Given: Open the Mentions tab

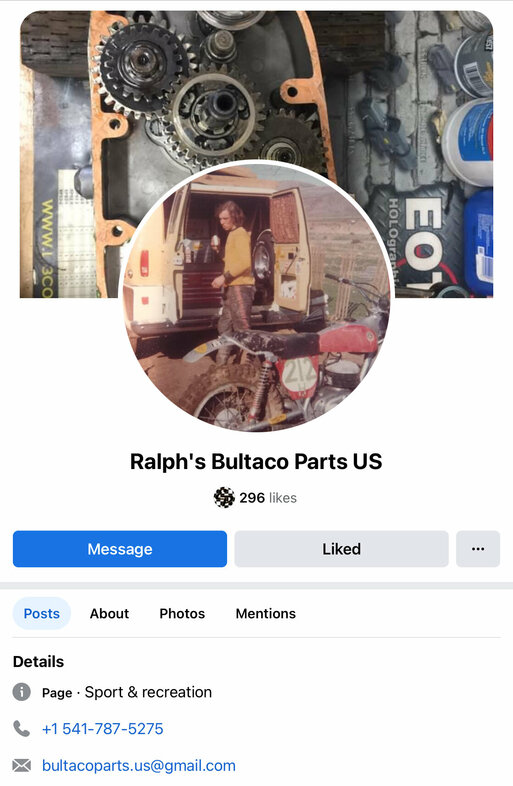Looking at the screenshot, I should click(x=266, y=614).
